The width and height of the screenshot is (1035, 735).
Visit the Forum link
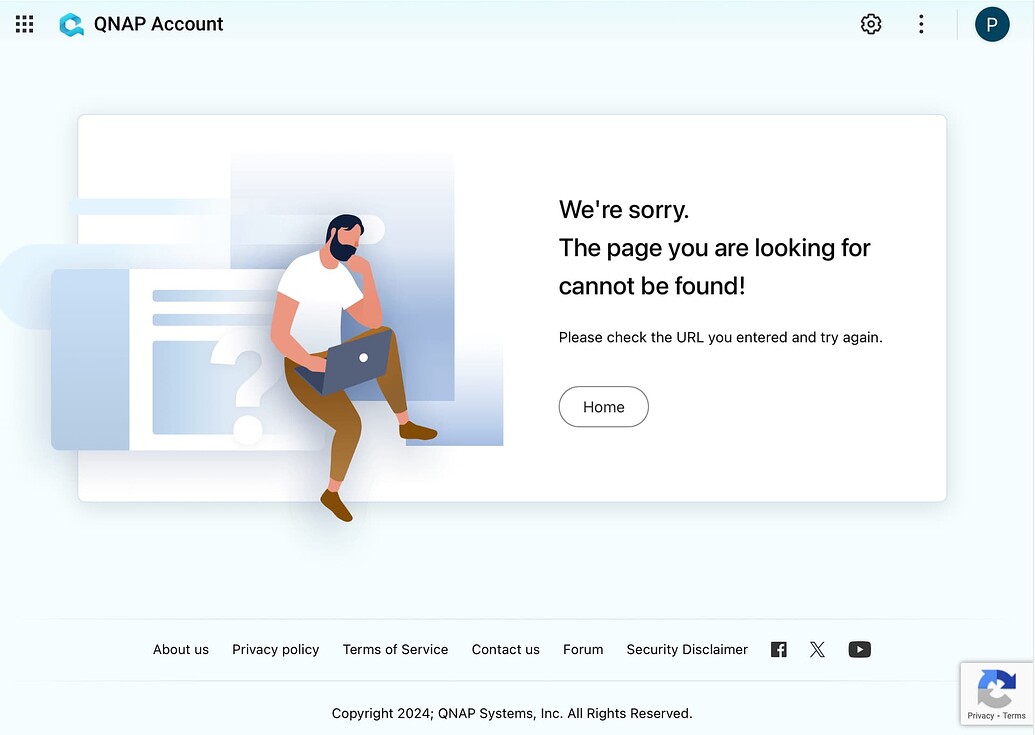pyautogui.click(x=583, y=649)
